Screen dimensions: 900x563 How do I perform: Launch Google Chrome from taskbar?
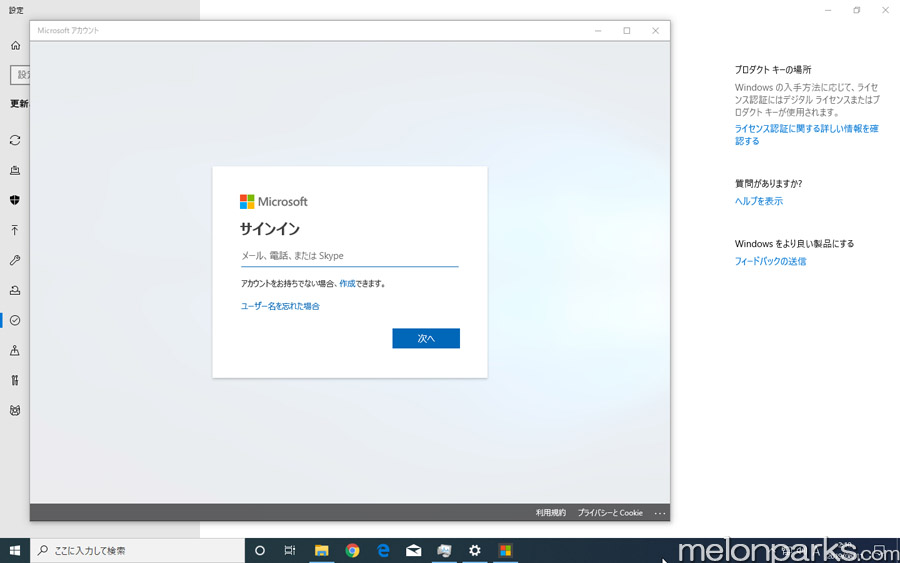(x=352, y=550)
